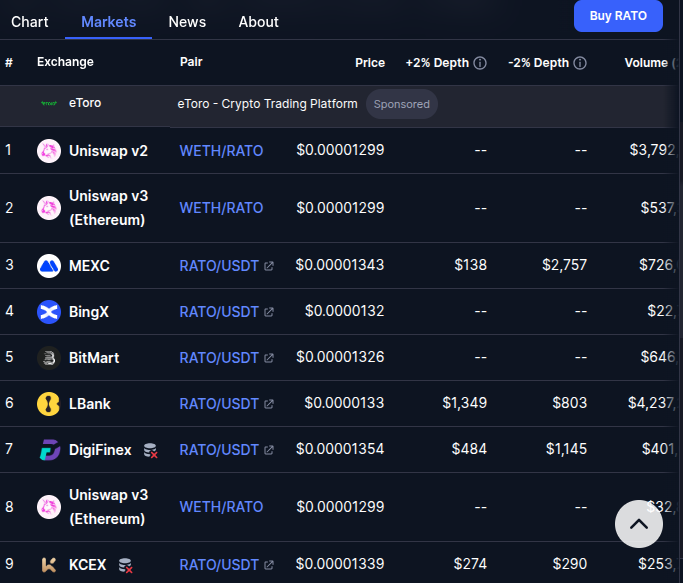
Task: Open the KCEX RATO/USDT pair link
Action: [219, 565]
